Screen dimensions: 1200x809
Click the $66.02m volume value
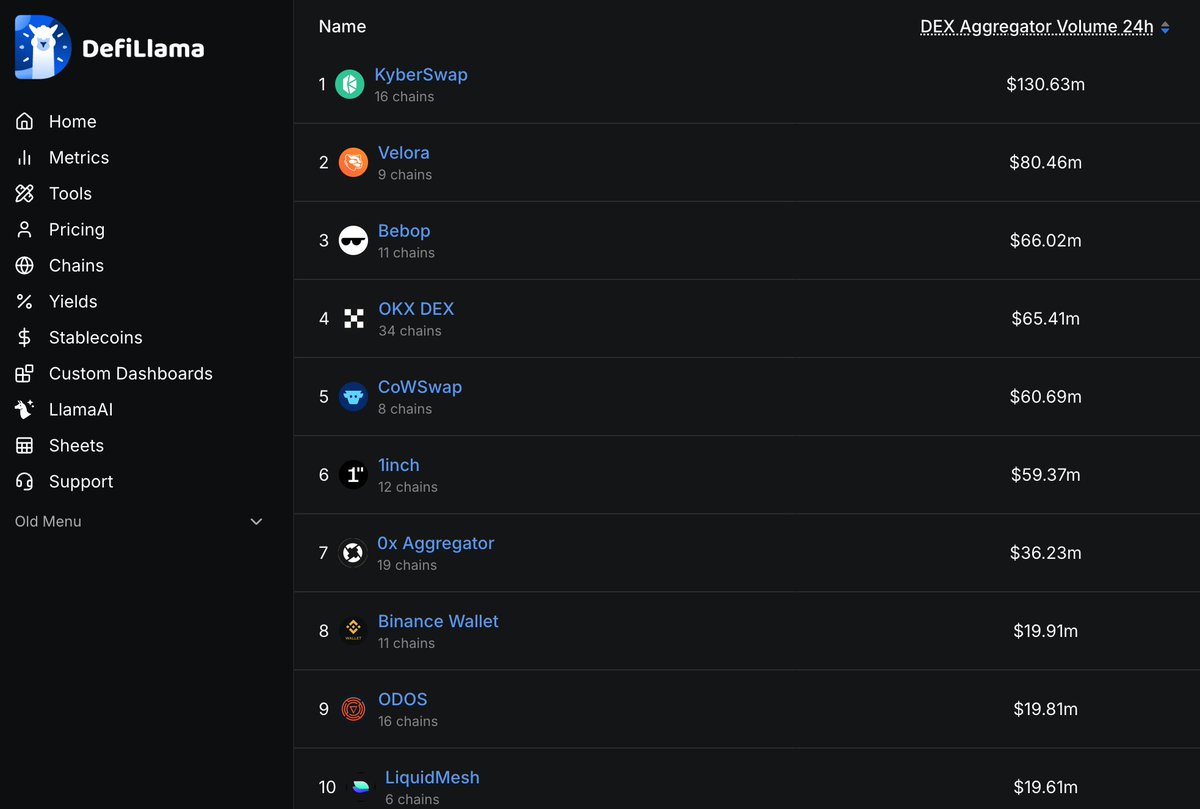(1046, 240)
